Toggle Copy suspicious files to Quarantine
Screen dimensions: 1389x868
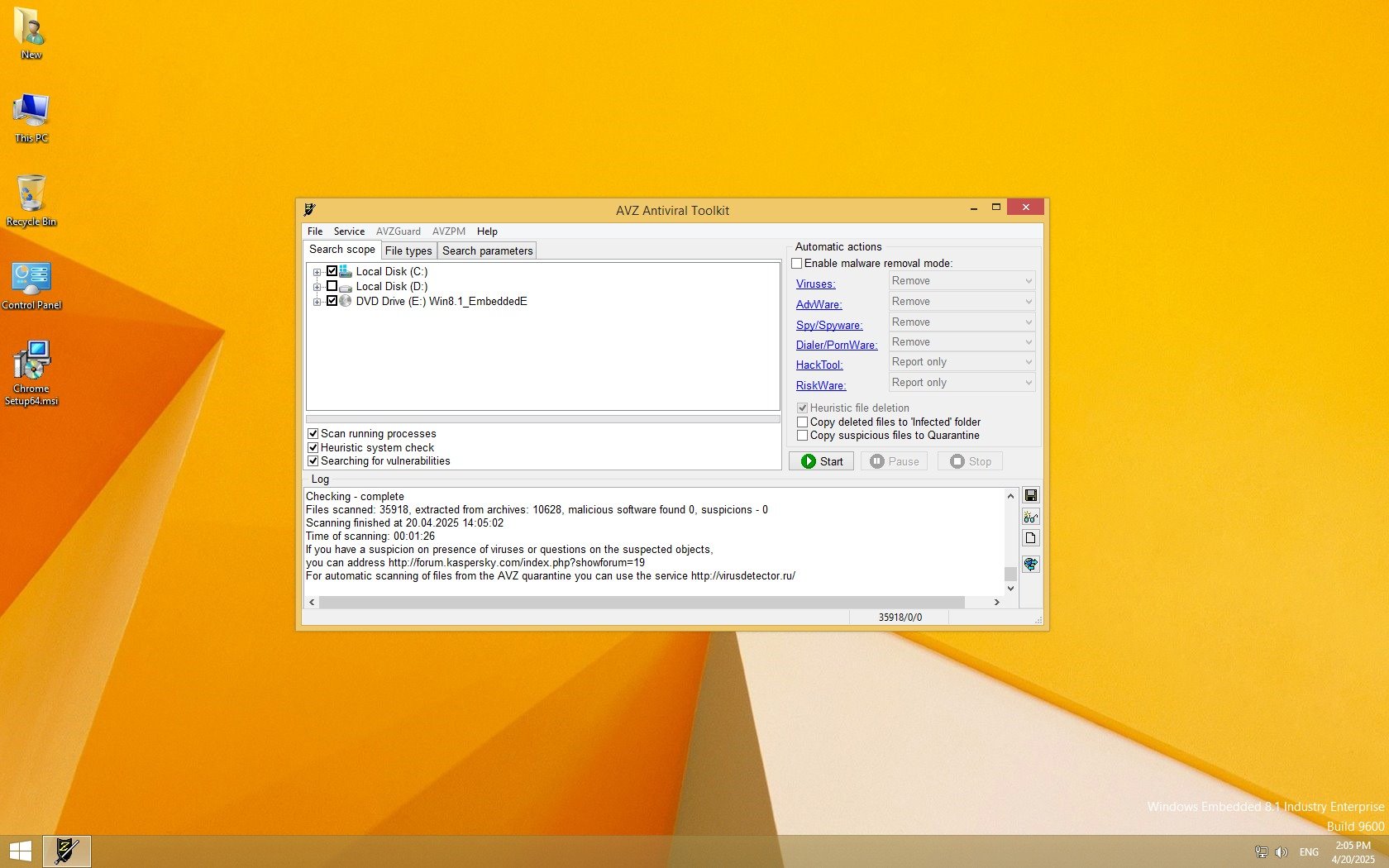tap(802, 436)
